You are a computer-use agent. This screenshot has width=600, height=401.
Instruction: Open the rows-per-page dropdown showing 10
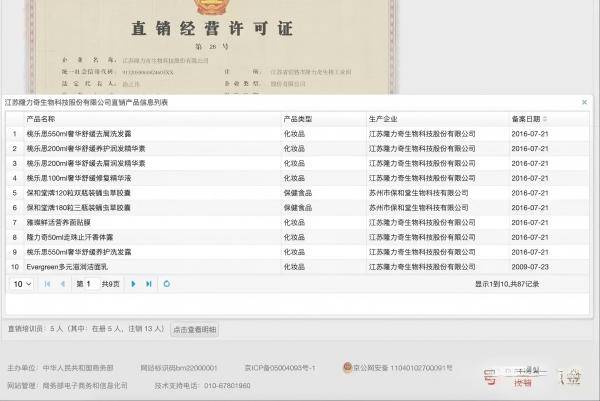pos(22,284)
